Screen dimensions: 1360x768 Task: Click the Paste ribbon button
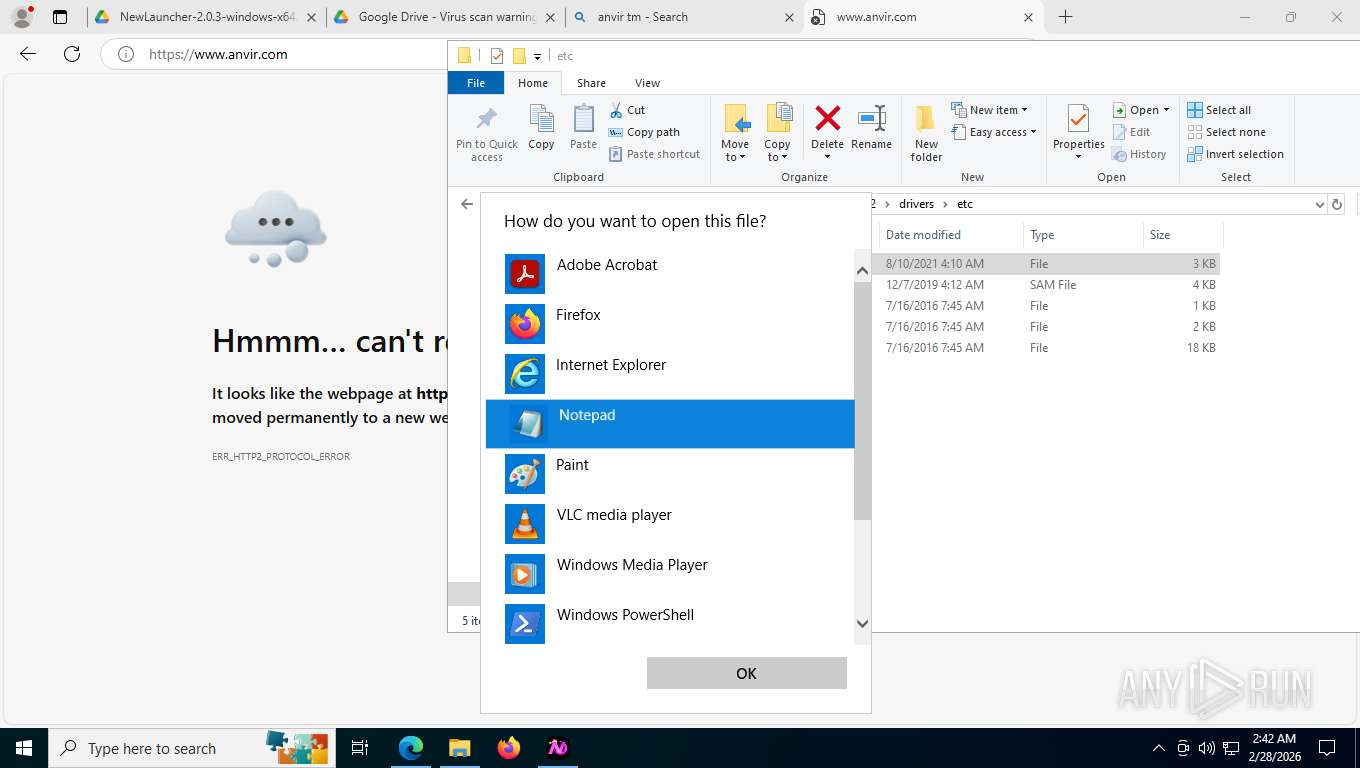[x=583, y=128]
